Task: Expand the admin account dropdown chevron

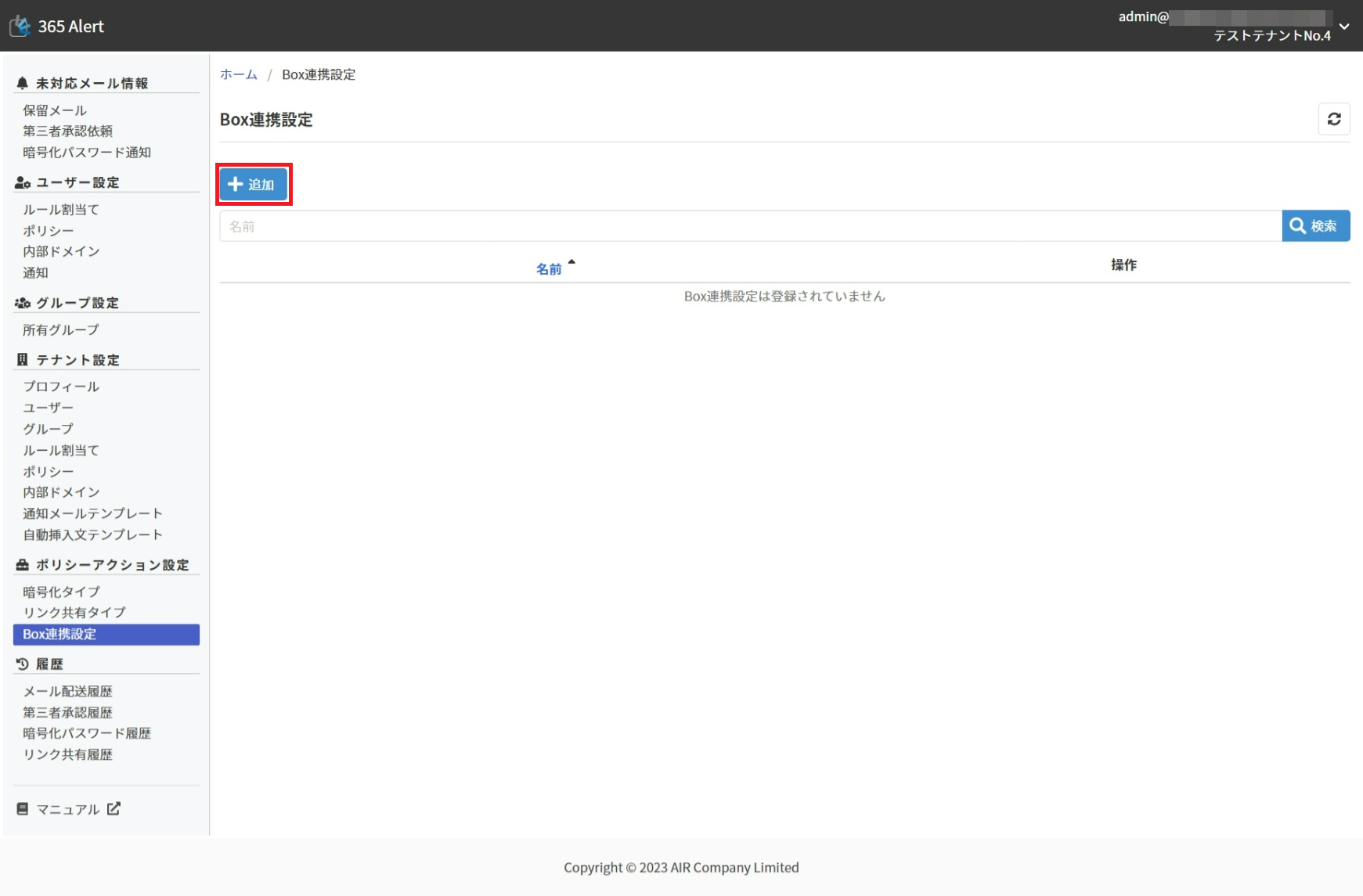Action: coord(1344,26)
